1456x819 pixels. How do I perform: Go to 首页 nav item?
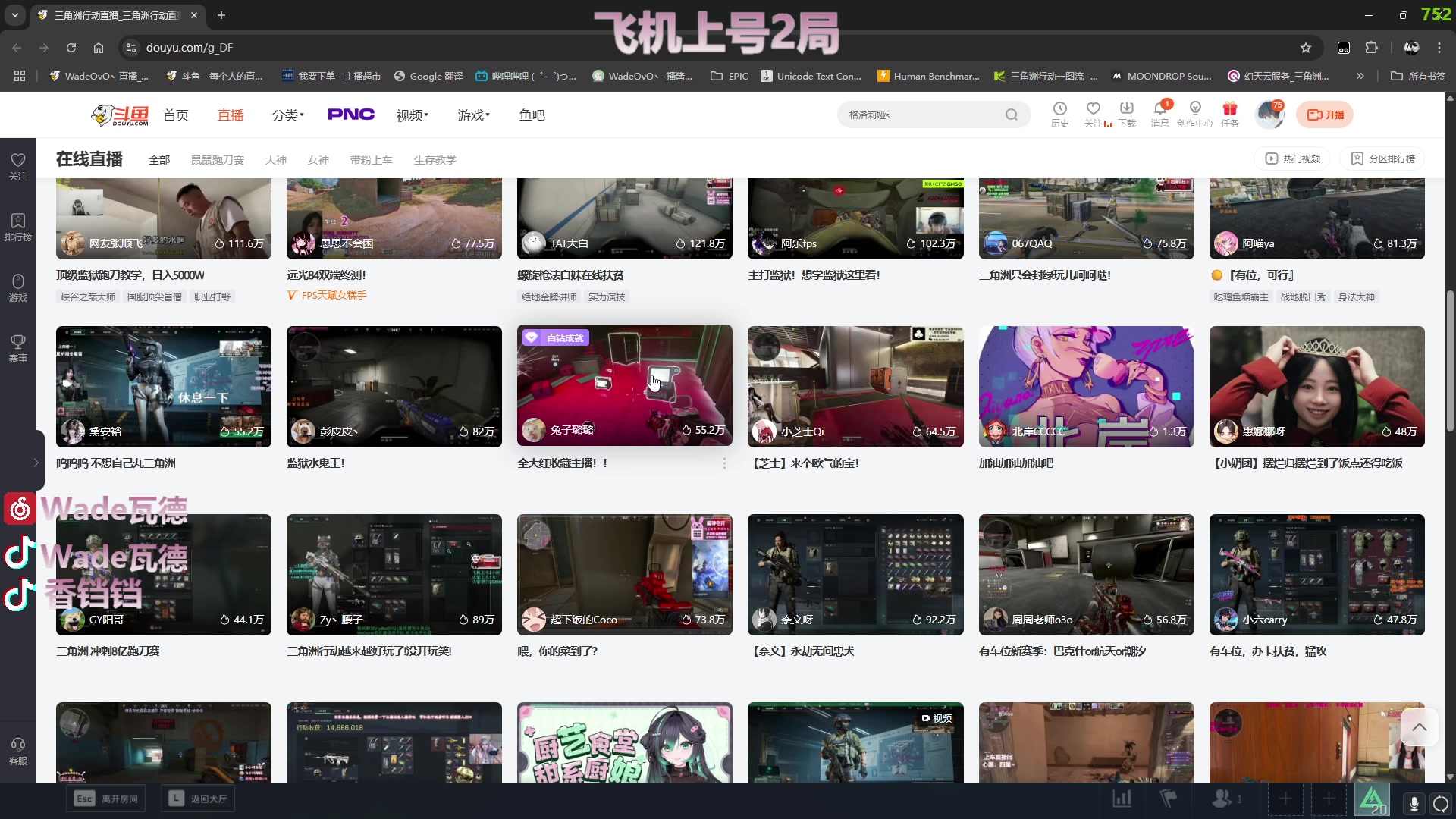176,115
